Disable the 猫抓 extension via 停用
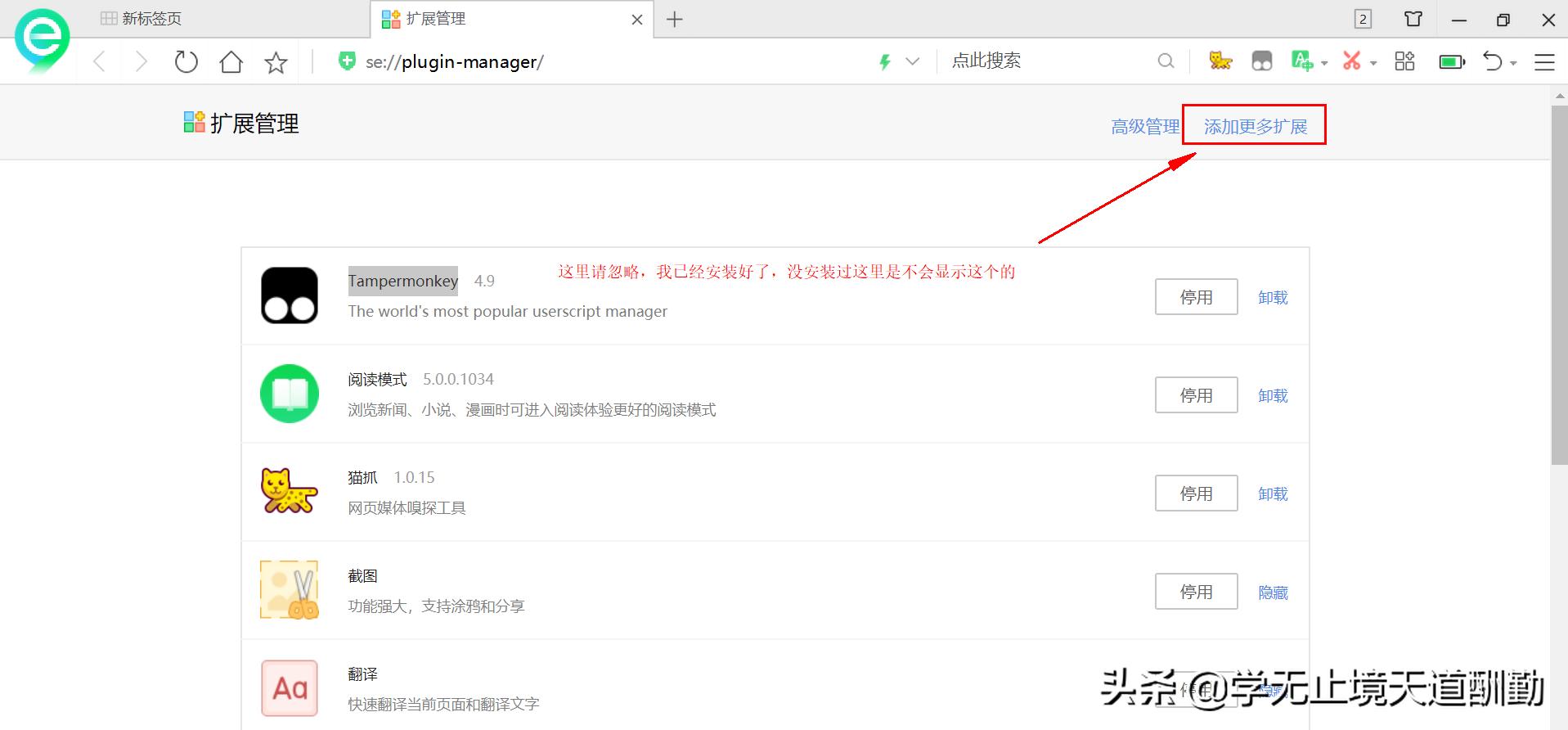This screenshot has width=1568, height=730. [x=1195, y=493]
